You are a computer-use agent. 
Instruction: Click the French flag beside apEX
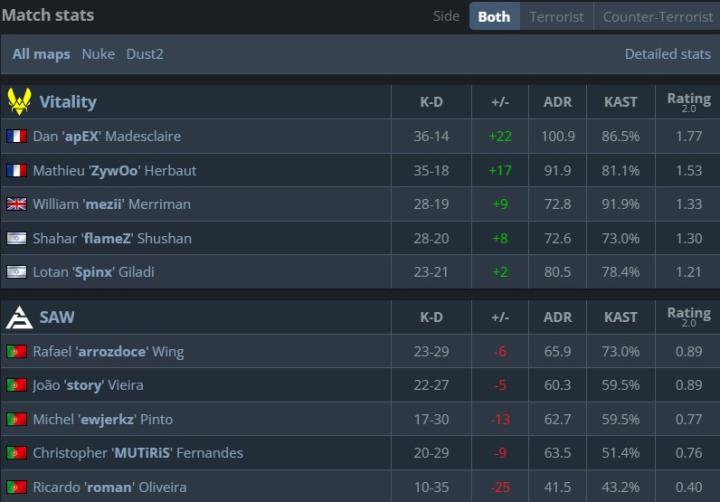tap(16, 136)
